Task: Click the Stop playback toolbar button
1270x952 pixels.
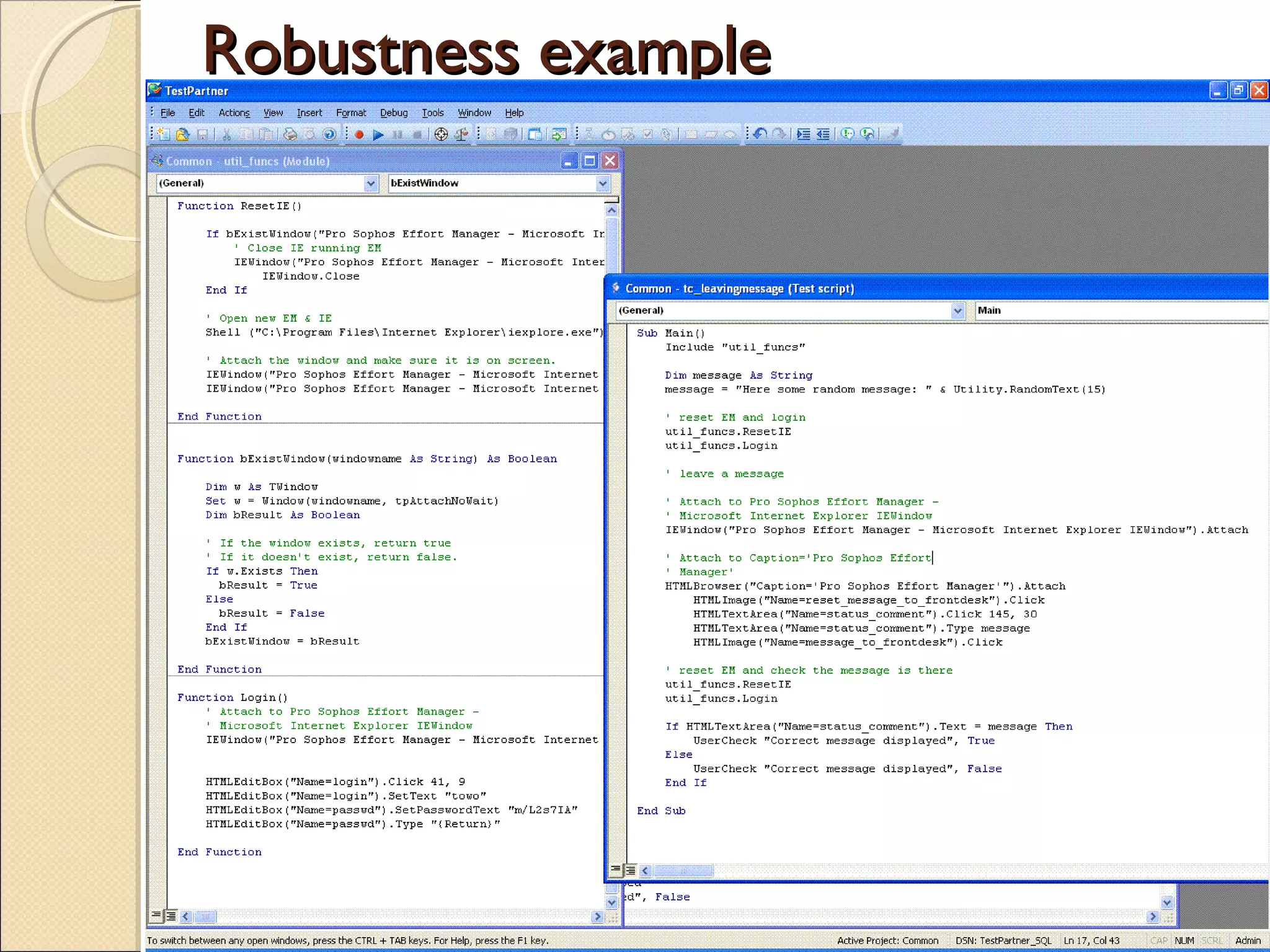Action: click(x=417, y=134)
